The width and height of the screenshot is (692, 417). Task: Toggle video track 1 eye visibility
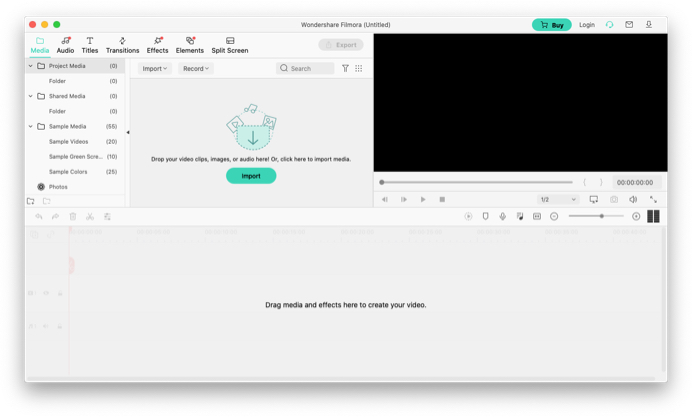(x=46, y=293)
